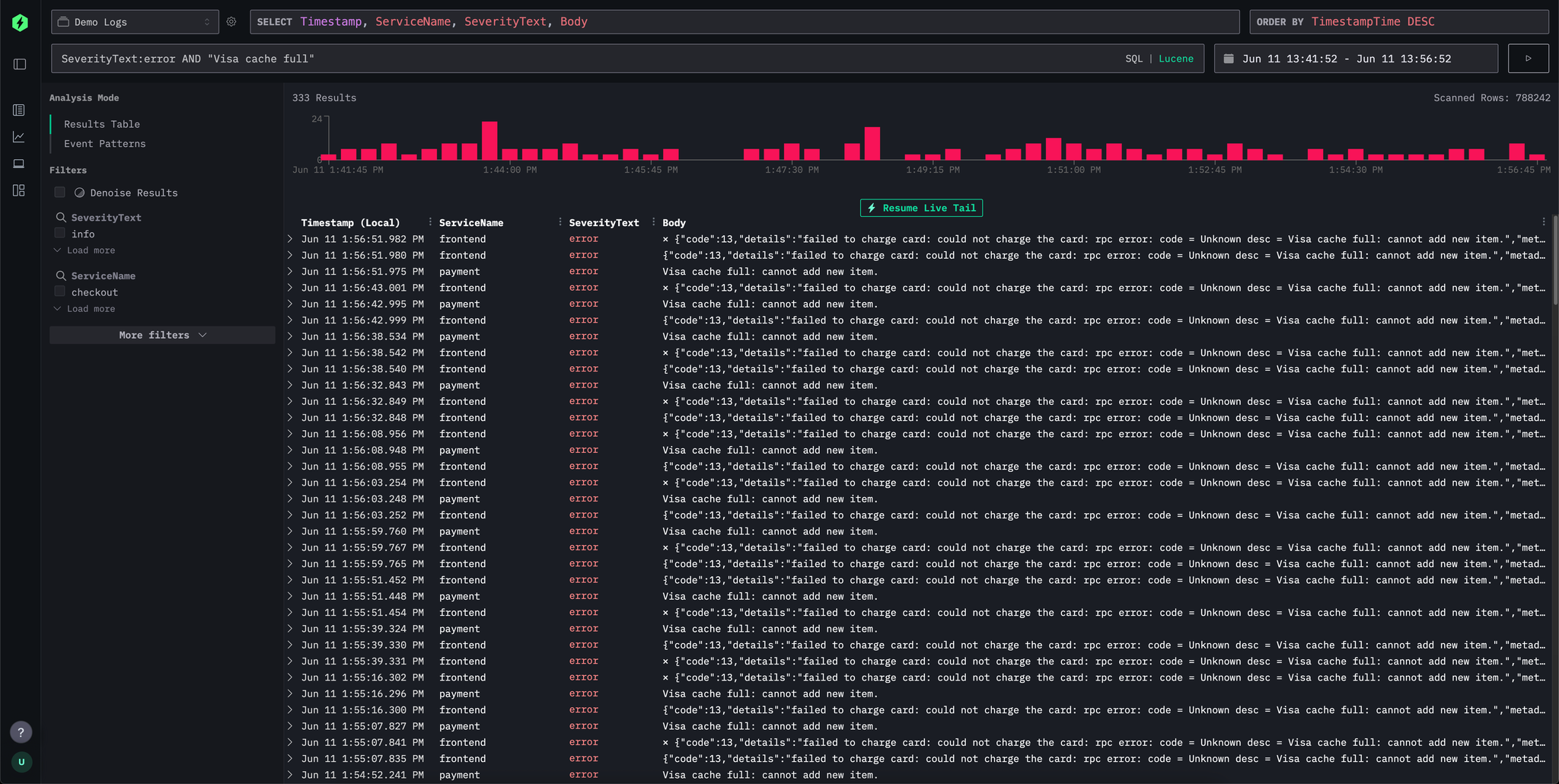Expand the first log row chevron
The width and height of the screenshot is (1559, 784).
tap(291, 238)
